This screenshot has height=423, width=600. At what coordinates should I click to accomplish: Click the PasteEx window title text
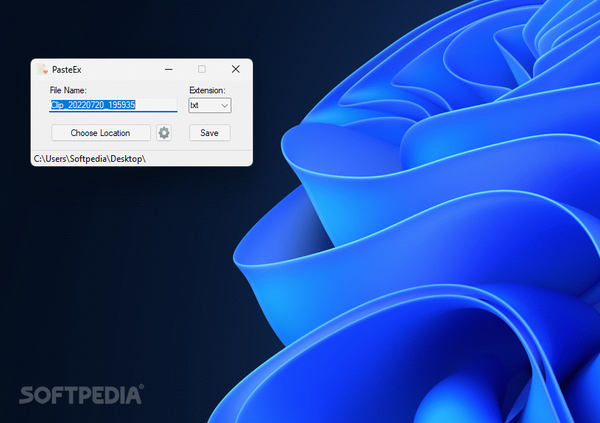pos(67,70)
